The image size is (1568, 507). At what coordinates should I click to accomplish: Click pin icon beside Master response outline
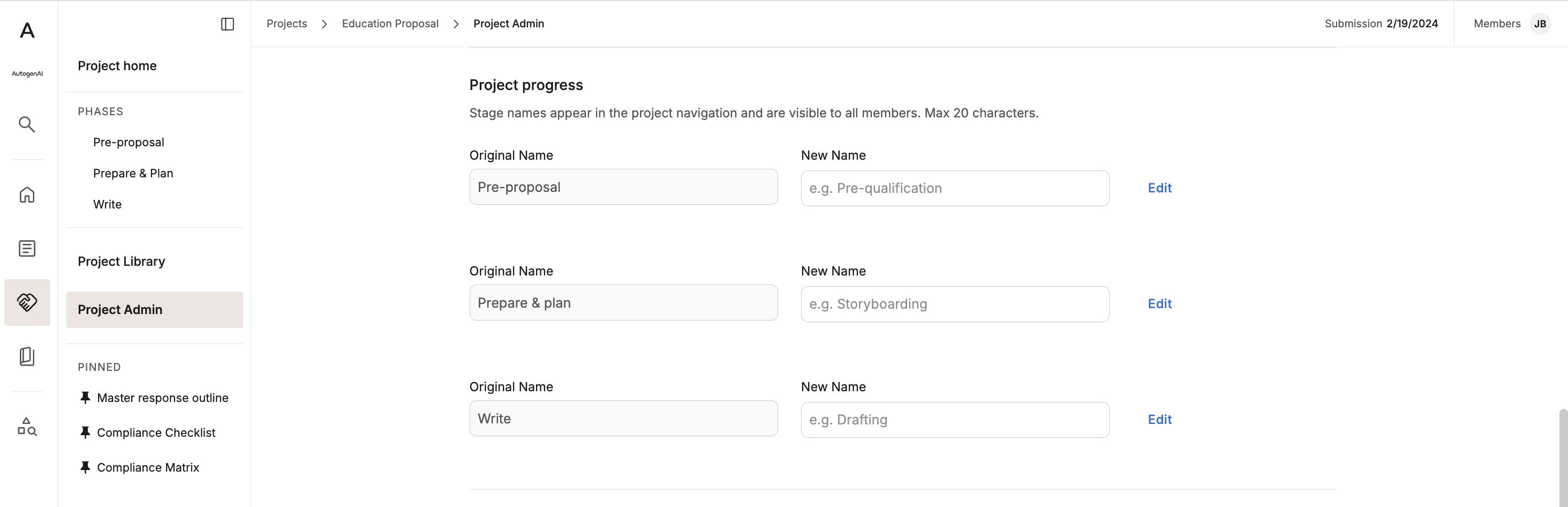click(x=85, y=398)
